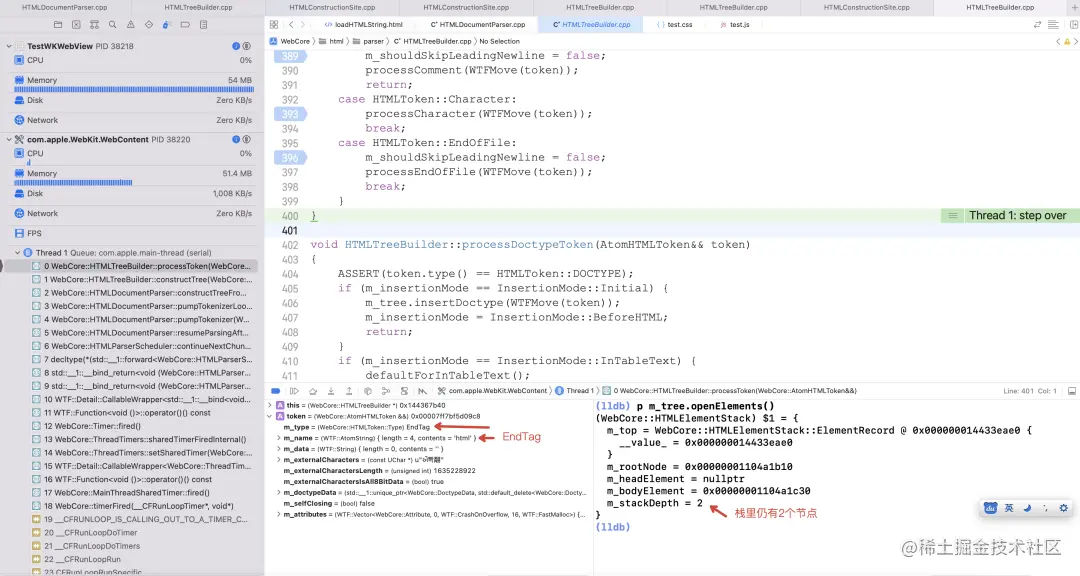This screenshot has height=576, width=1080.
Task: Select the test.css editor tab
Action: pos(674,24)
